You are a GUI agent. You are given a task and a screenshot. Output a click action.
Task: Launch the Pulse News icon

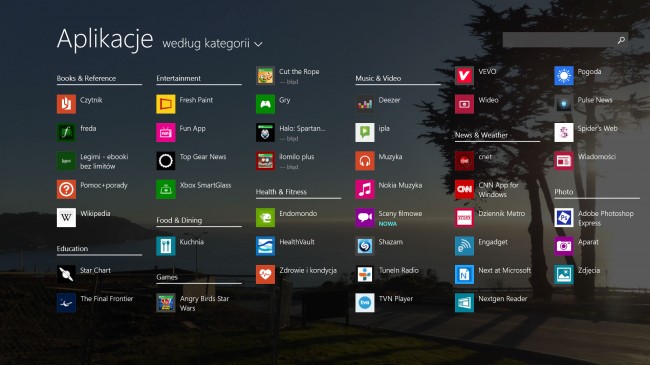tap(564, 104)
